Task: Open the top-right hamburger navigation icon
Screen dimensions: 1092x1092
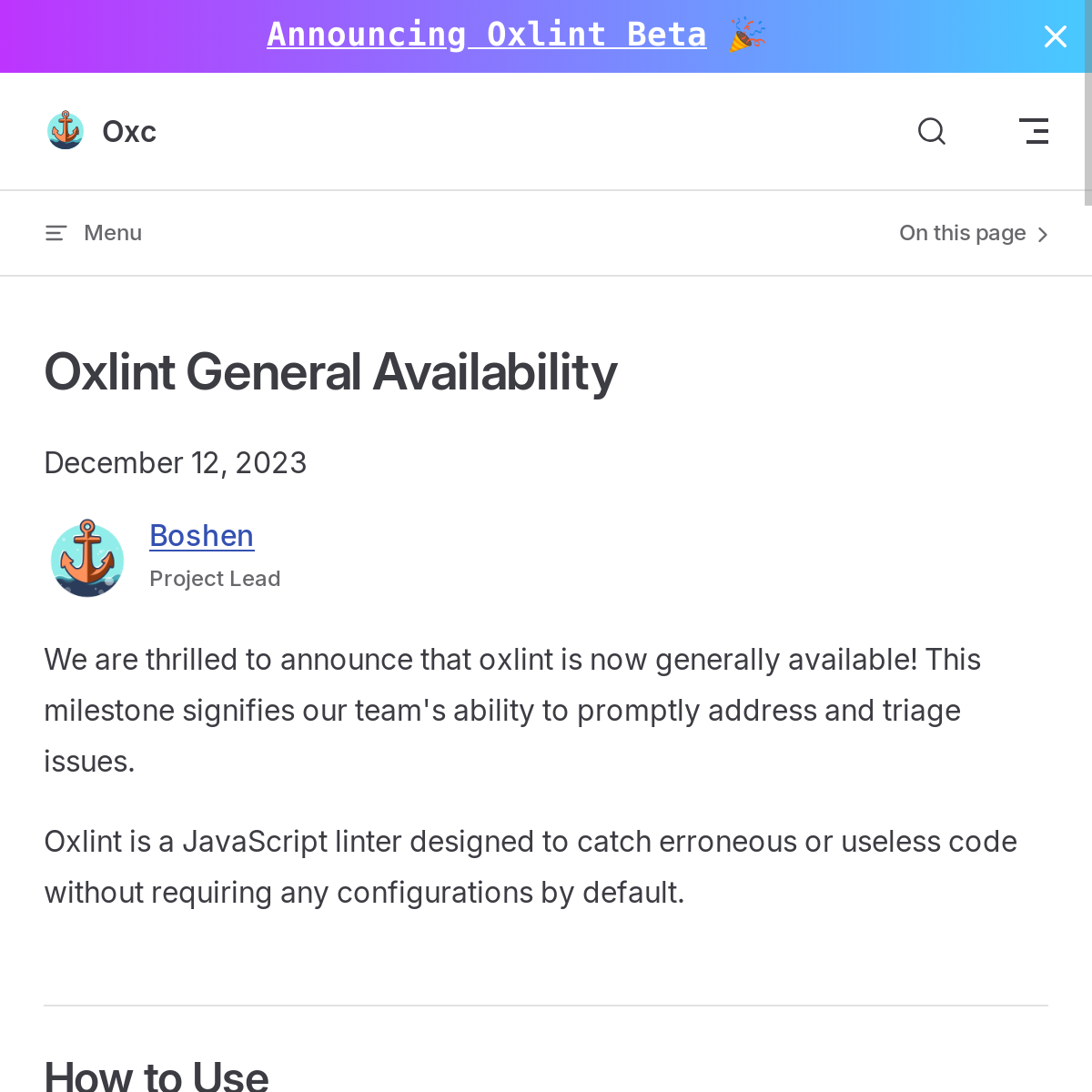Action: [x=1034, y=132]
